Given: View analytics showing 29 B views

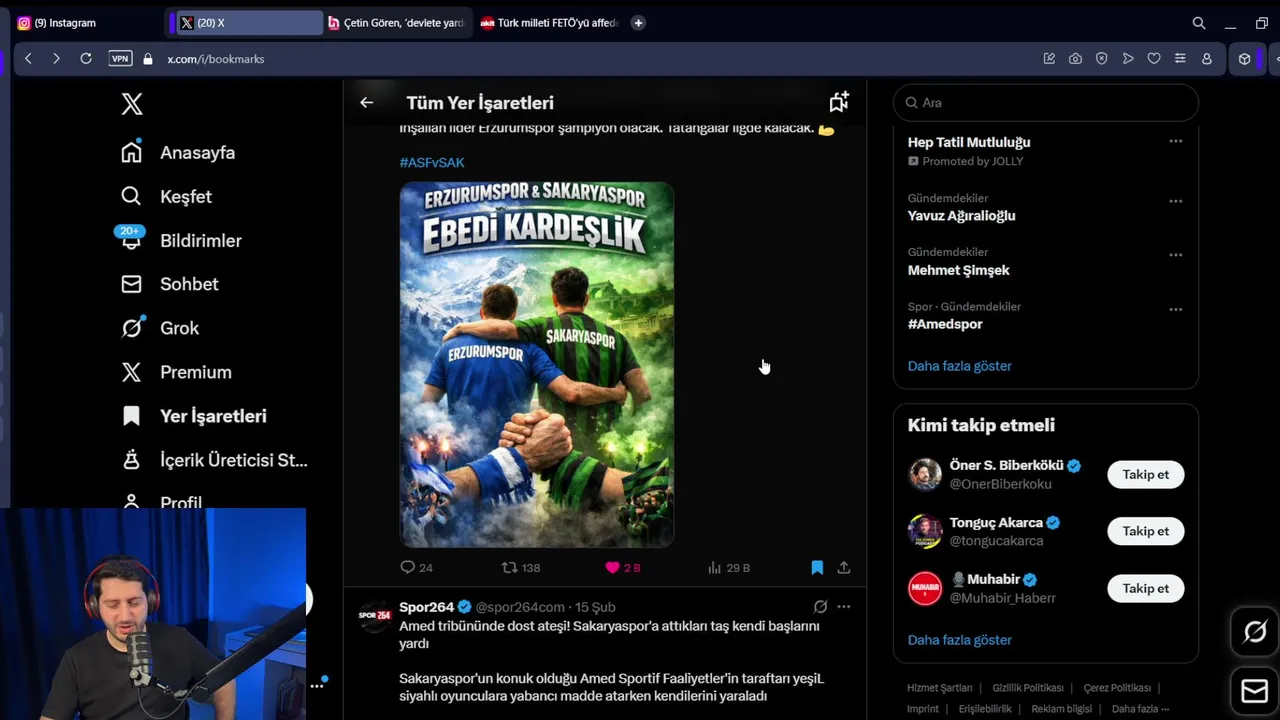Looking at the screenshot, I should point(728,567).
